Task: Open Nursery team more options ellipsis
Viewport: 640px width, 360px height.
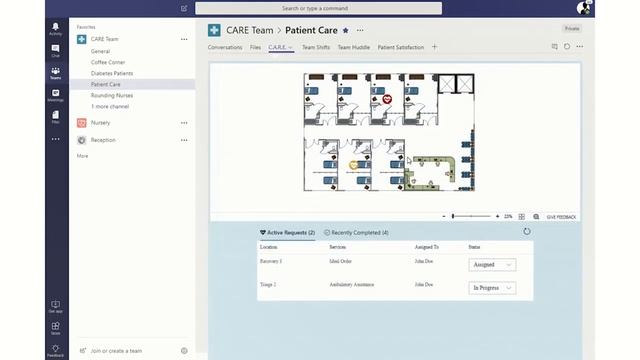Action: (184, 123)
